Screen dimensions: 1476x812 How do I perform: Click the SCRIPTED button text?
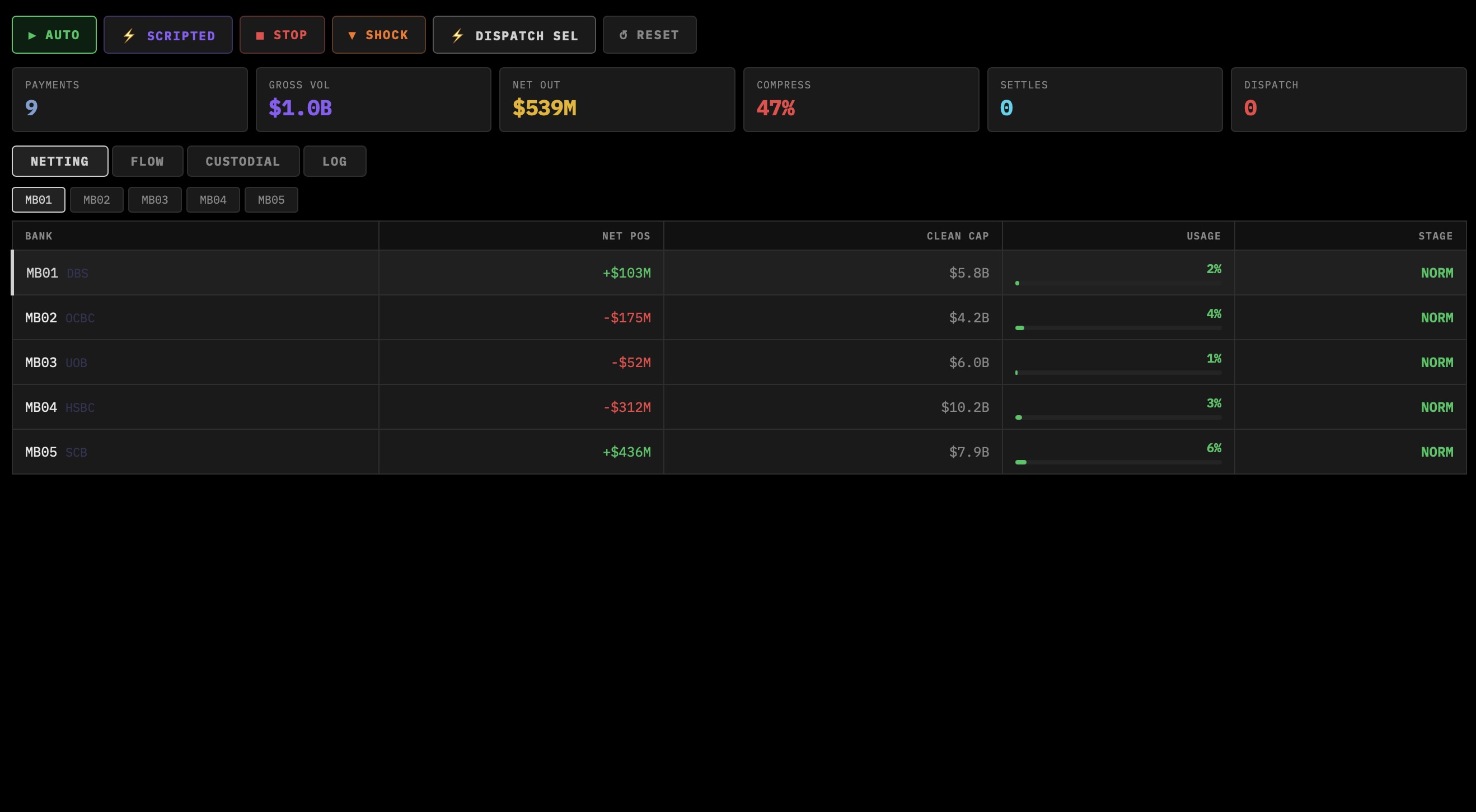click(181, 35)
